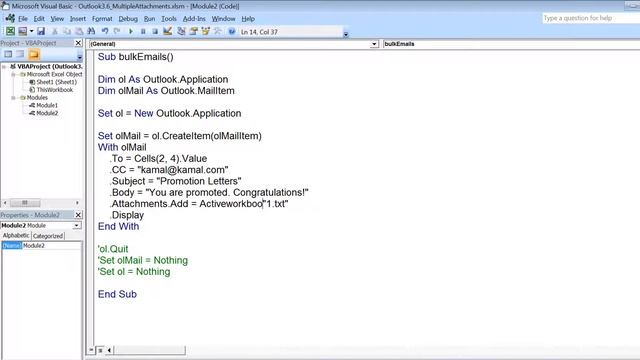Click the Insert UserForm toolbar icon
This screenshot has height=360, width=640.
(22, 31)
